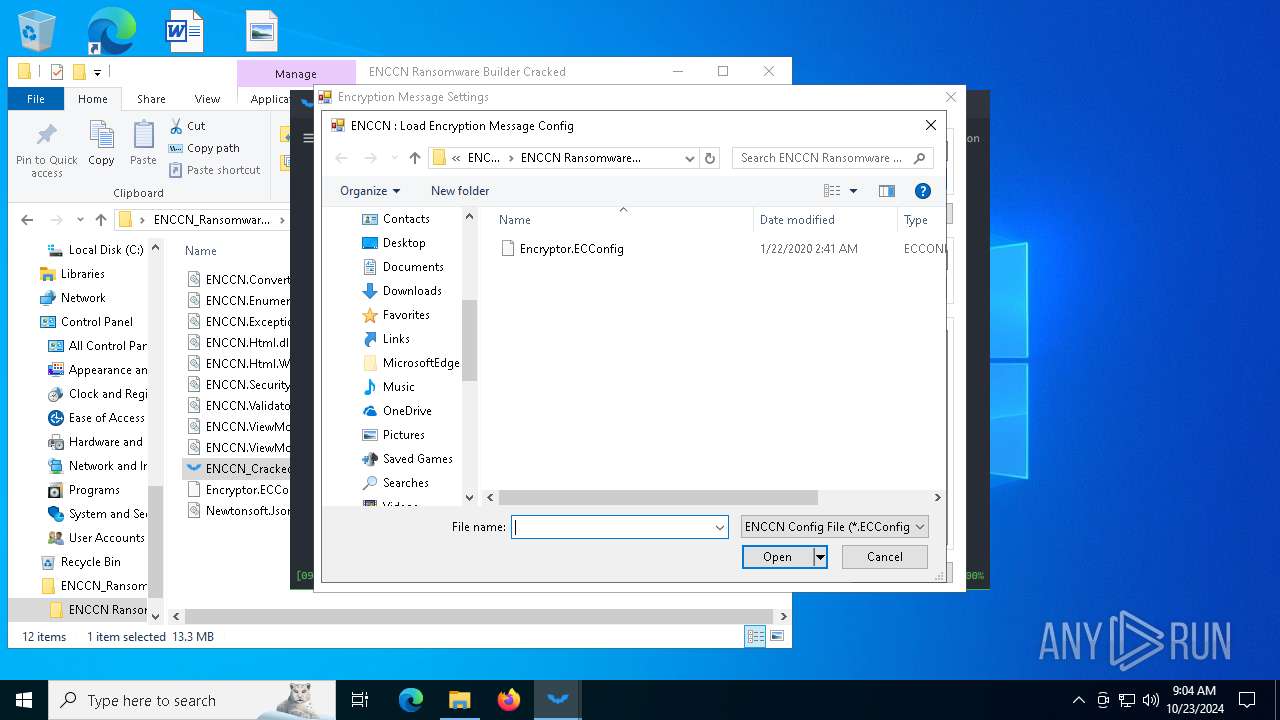Expand the Open button split arrow
The height and width of the screenshot is (720, 1280).
tap(820, 557)
